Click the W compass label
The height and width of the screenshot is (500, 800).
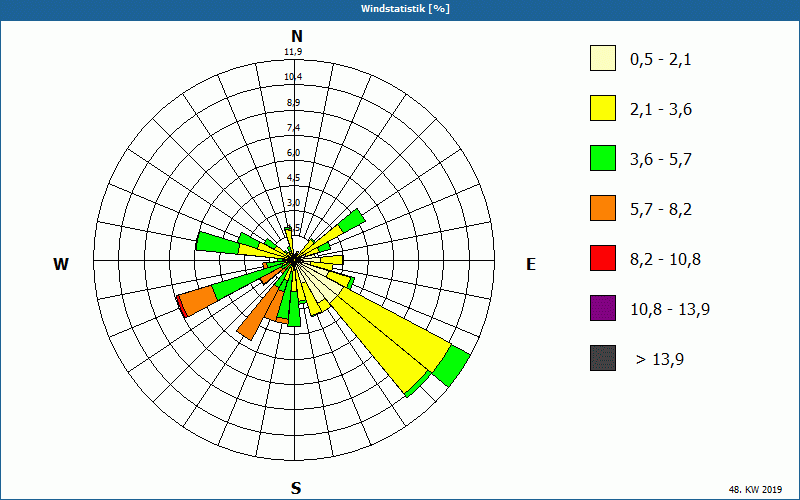(61, 264)
